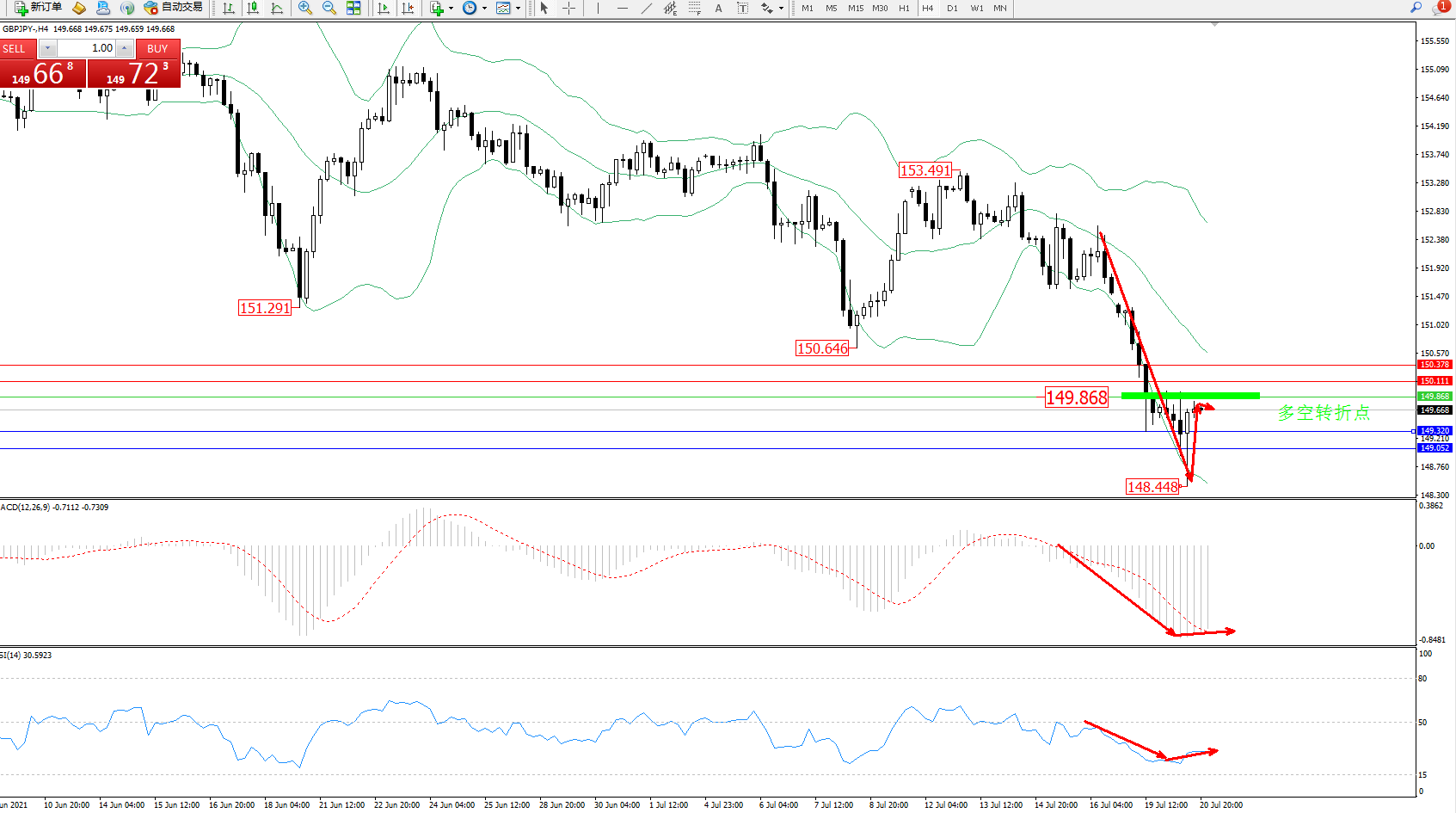Tile chart windows icon

point(353,8)
